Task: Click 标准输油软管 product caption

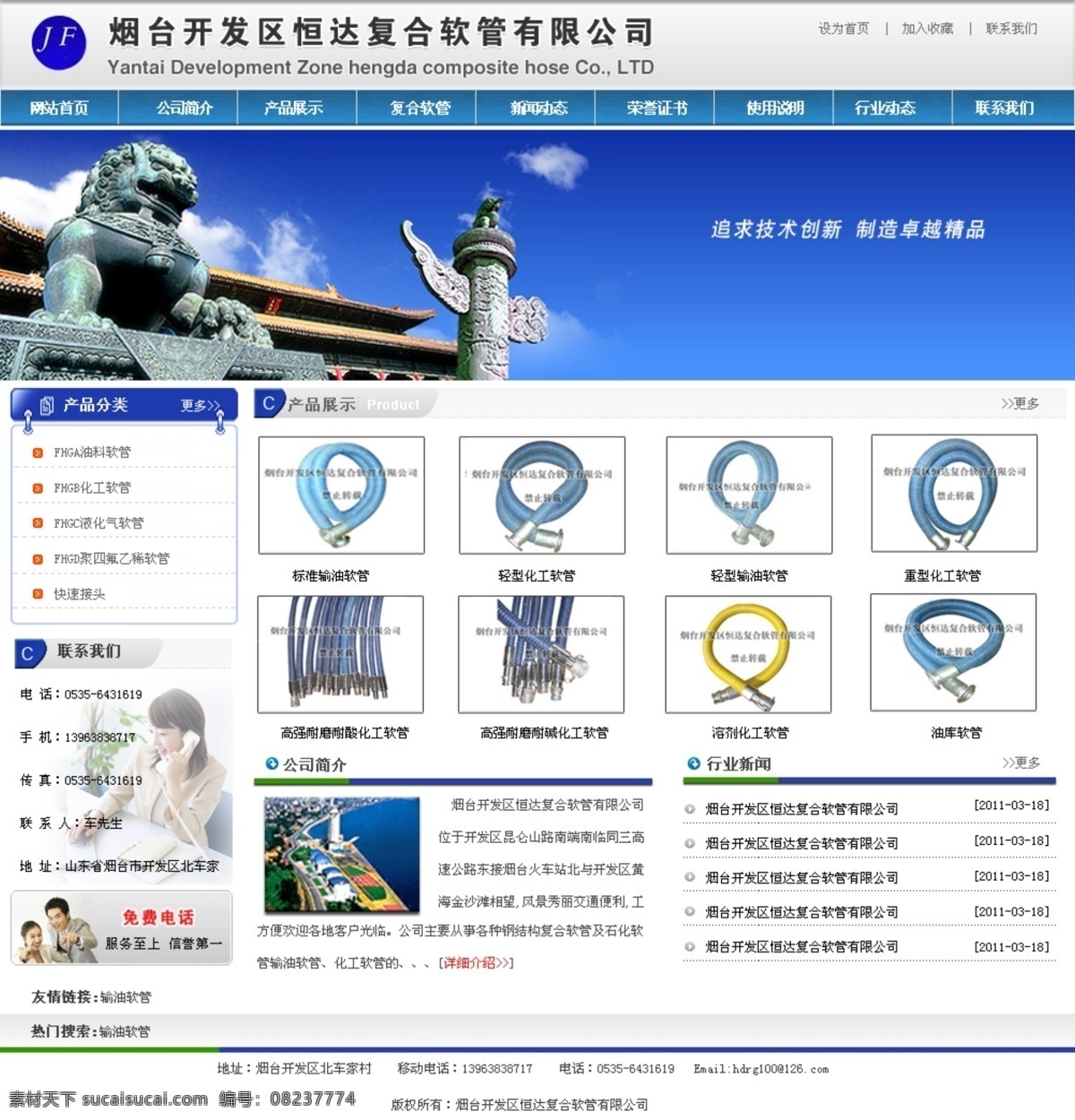Action: 331,576
